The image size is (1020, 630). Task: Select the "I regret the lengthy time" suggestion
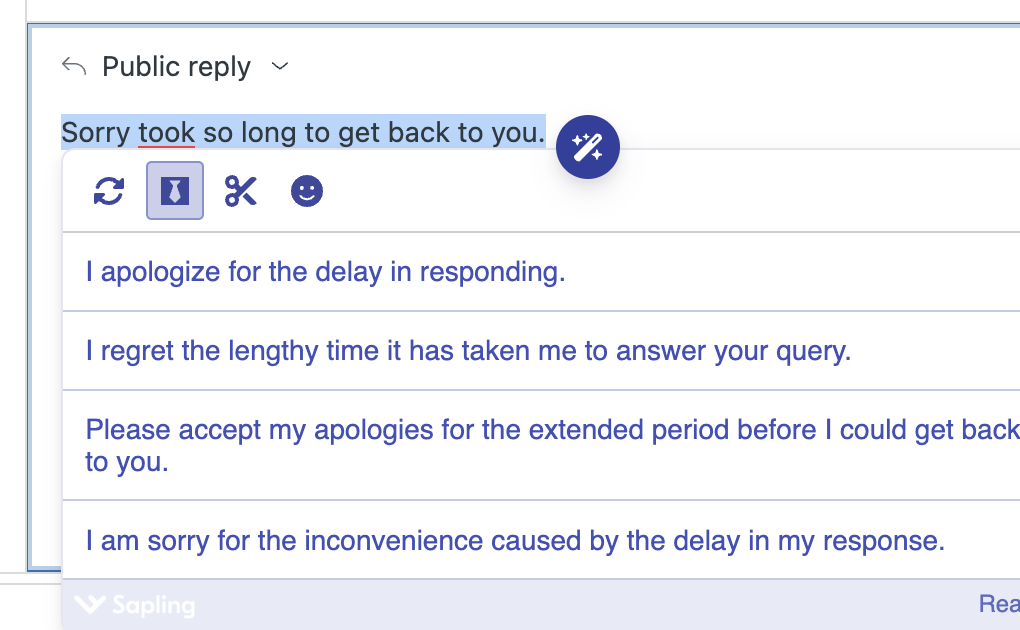468,351
